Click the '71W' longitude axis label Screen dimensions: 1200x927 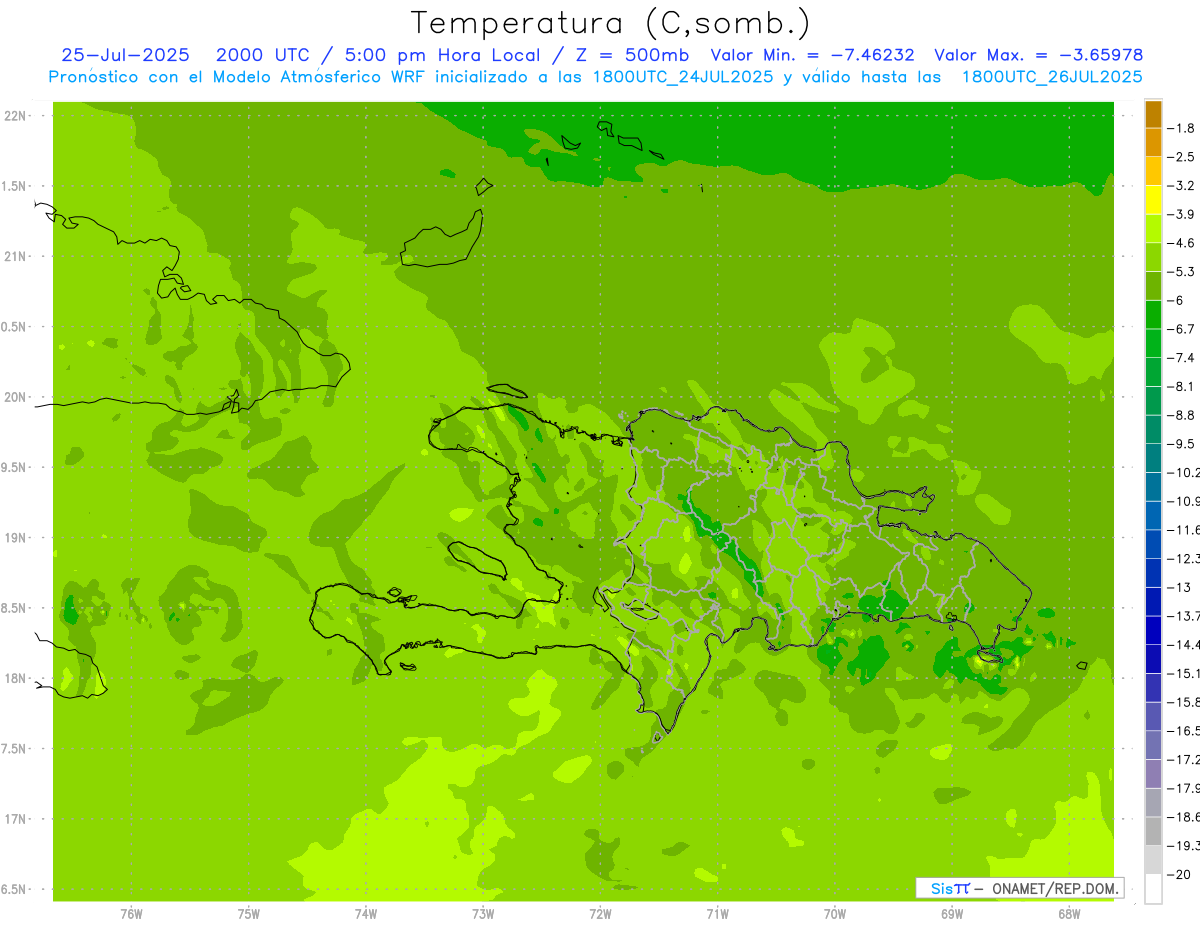[717, 914]
